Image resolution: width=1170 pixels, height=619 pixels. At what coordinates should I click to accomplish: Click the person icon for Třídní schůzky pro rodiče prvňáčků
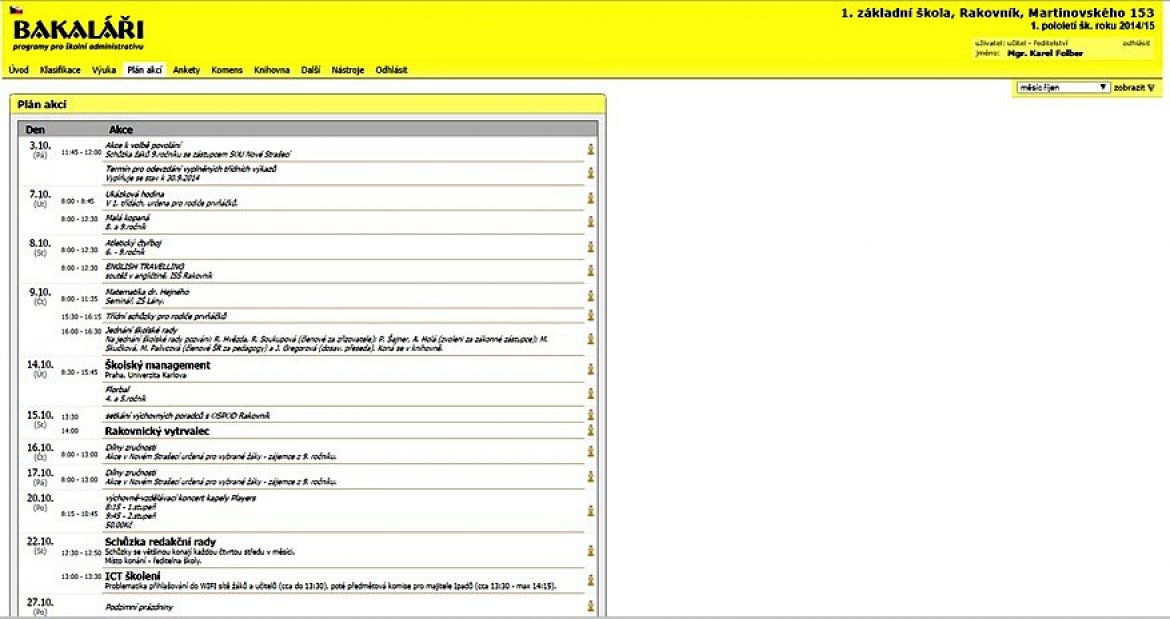[x=590, y=315]
